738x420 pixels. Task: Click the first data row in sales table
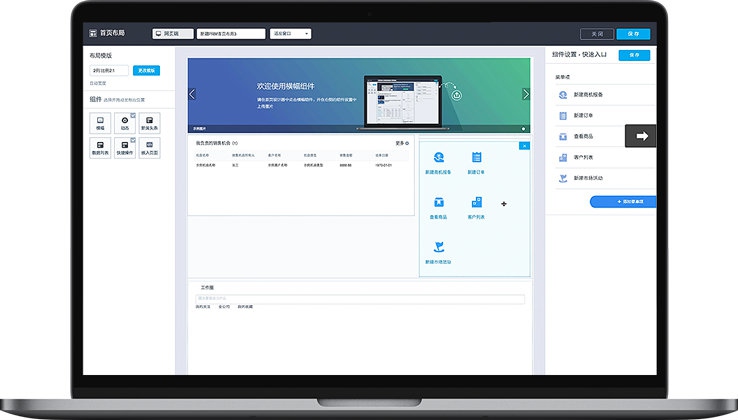tap(301, 165)
